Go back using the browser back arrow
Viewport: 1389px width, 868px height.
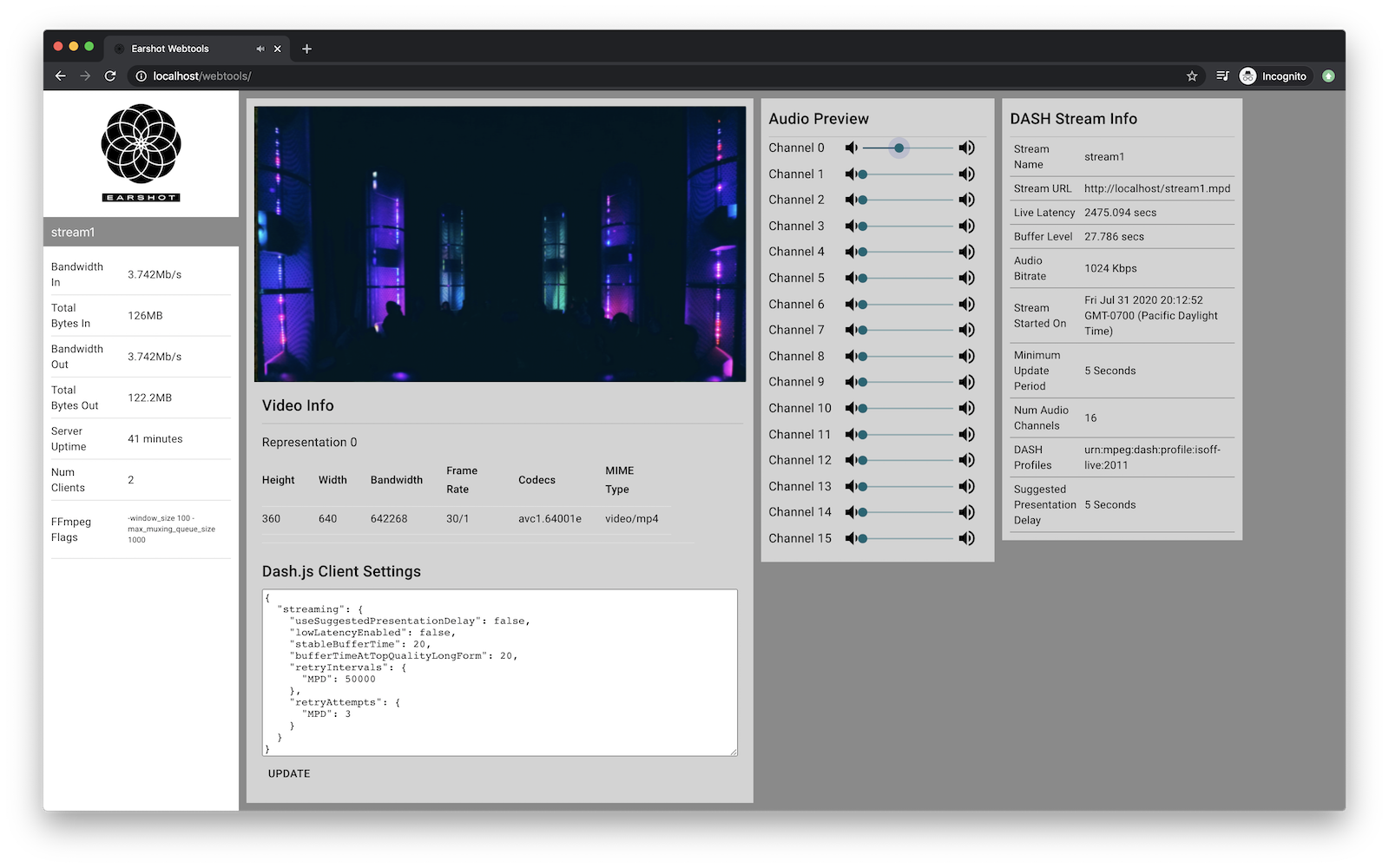(60, 76)
